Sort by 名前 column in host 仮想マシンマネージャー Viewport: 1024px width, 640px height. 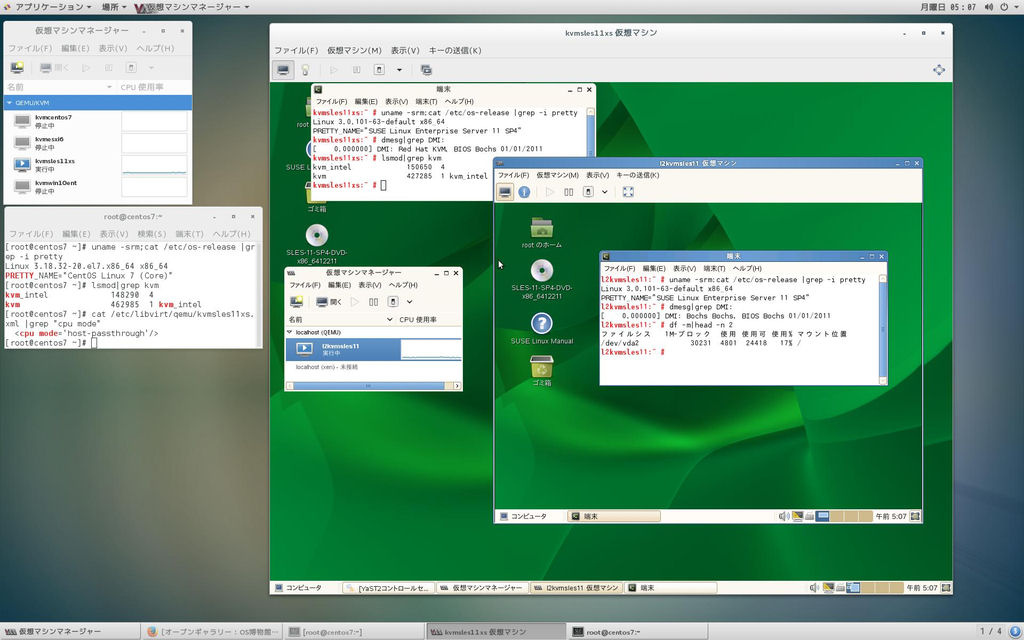[x=59, y=87]
